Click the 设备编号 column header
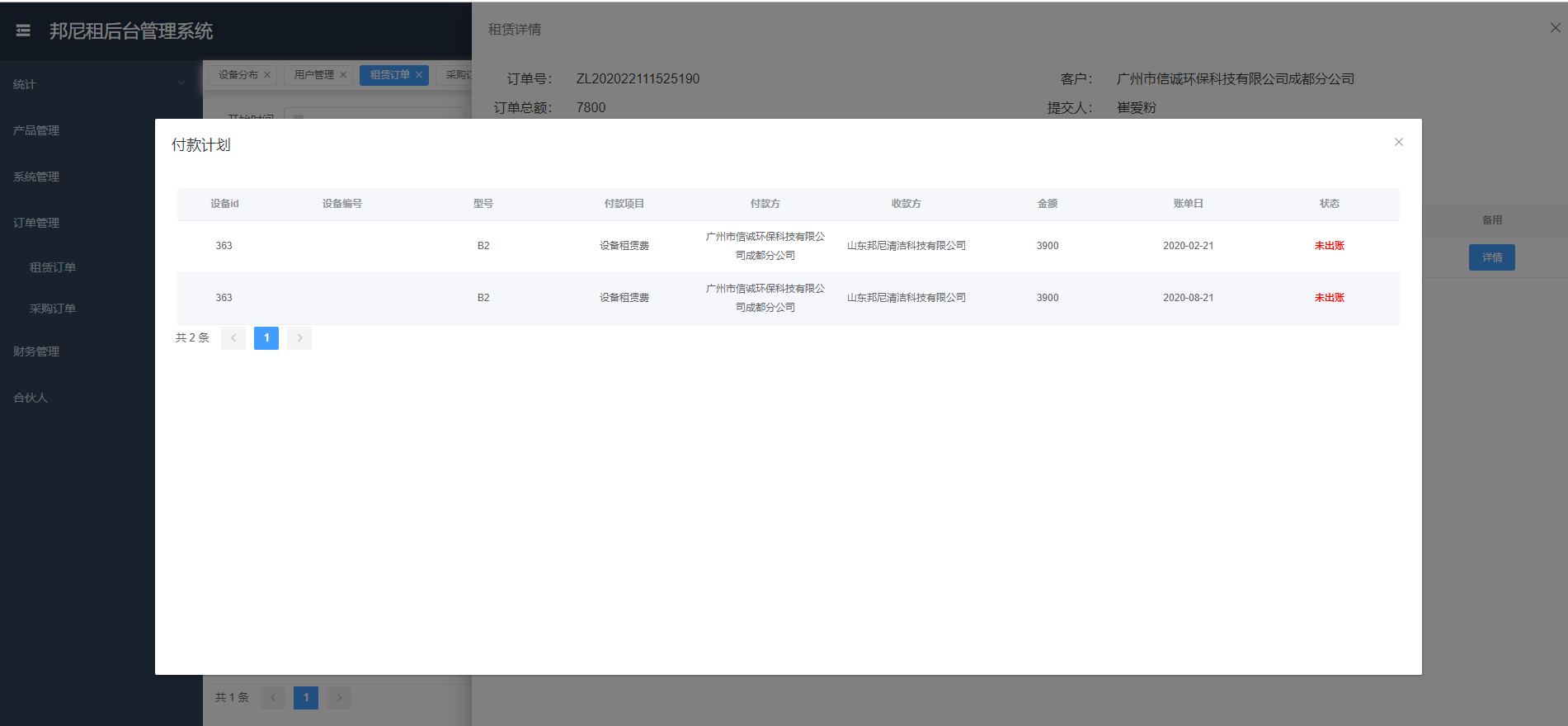The height and width of the screenshot is (726, 1568). pyautogui.click(x=342, y=204)
